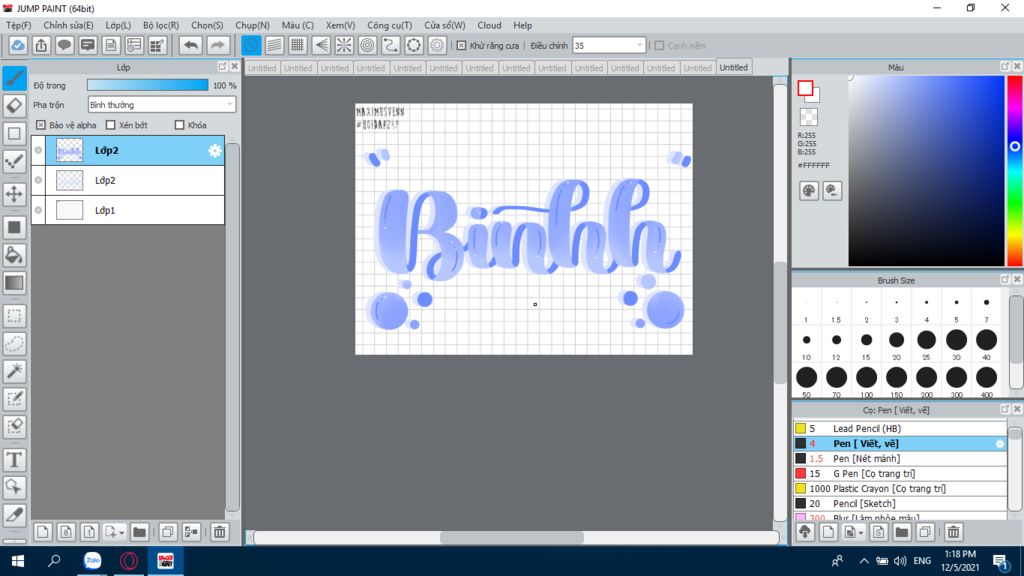Open the Cloud menu
This screenshot has width=1024, height=576.
pyautogui.click(x=489, y=25)
